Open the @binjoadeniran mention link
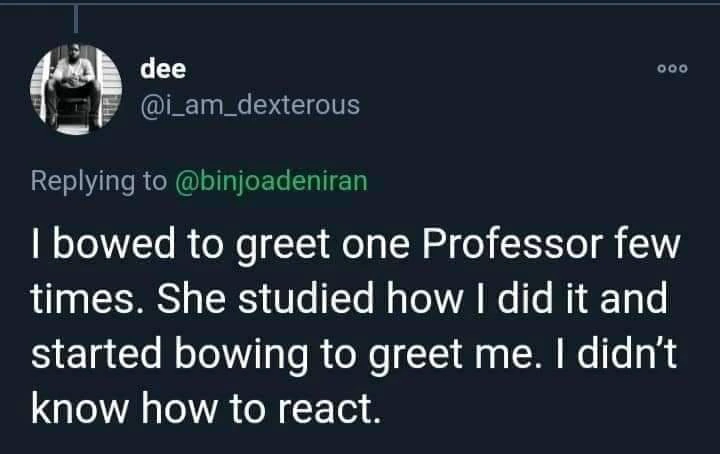This screenshot has height=454, width=720. tap(271, 181)
